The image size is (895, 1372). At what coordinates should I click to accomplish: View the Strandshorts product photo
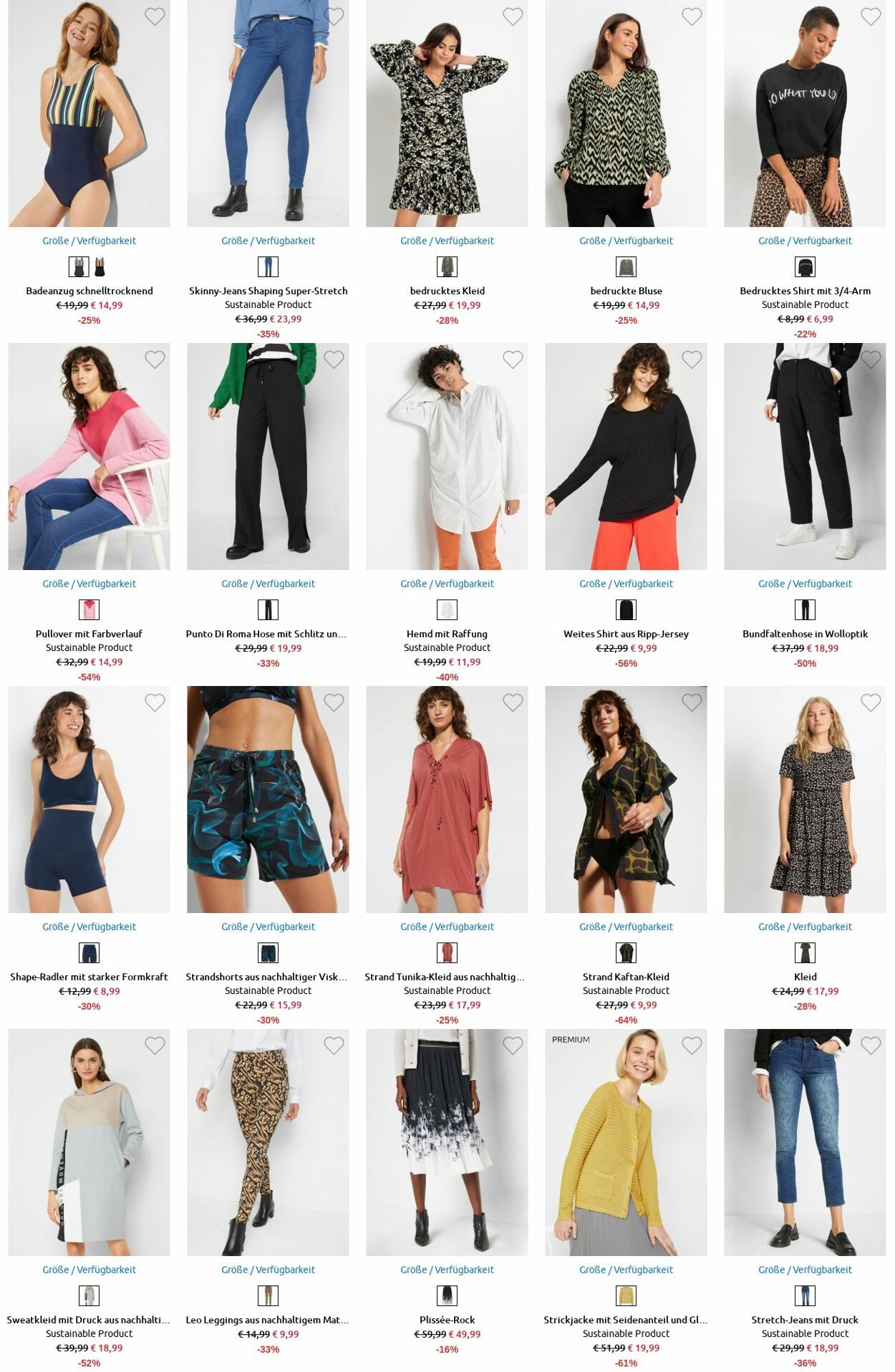pos(268,799)
